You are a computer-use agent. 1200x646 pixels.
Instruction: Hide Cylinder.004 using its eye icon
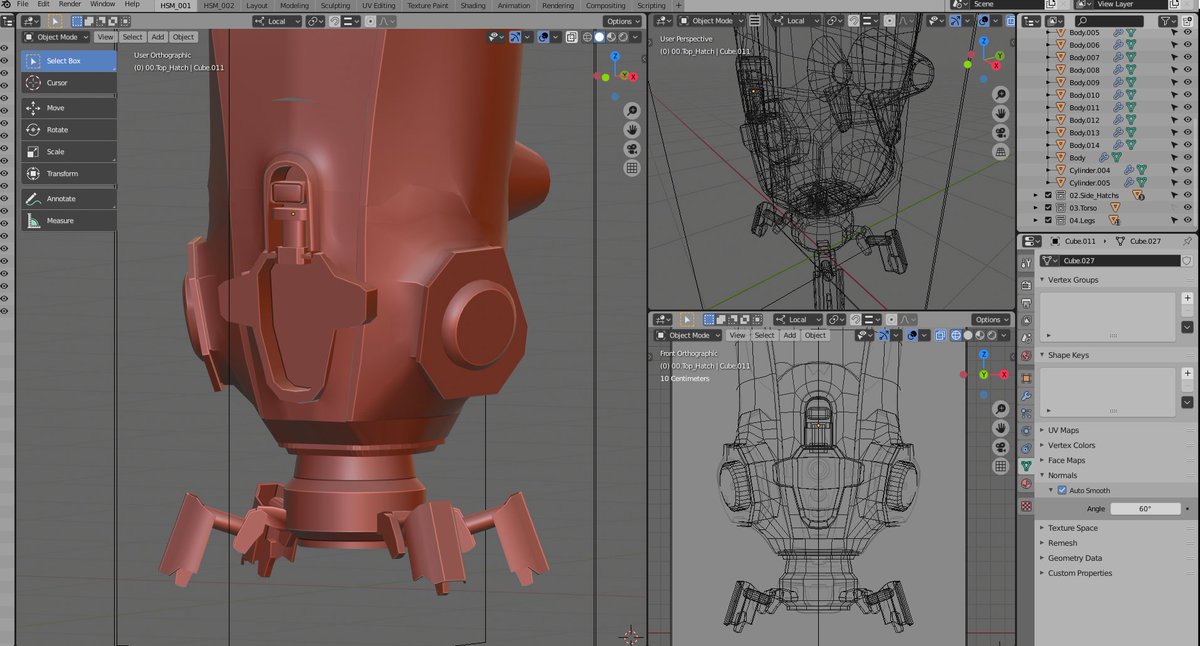tap(1187, 170)
